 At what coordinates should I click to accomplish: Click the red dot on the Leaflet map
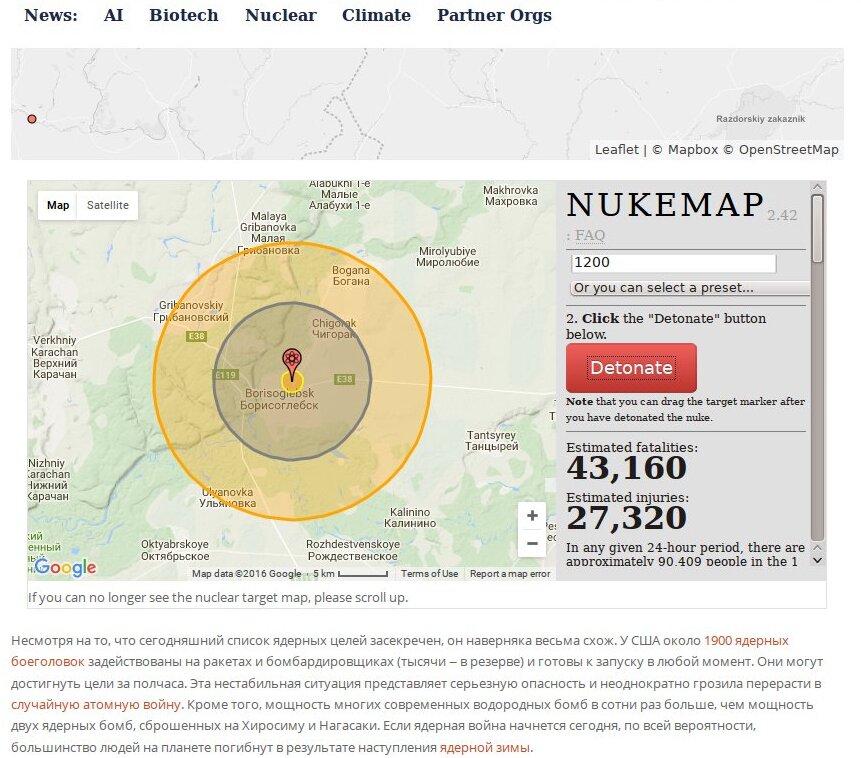[x=32, y=119]
